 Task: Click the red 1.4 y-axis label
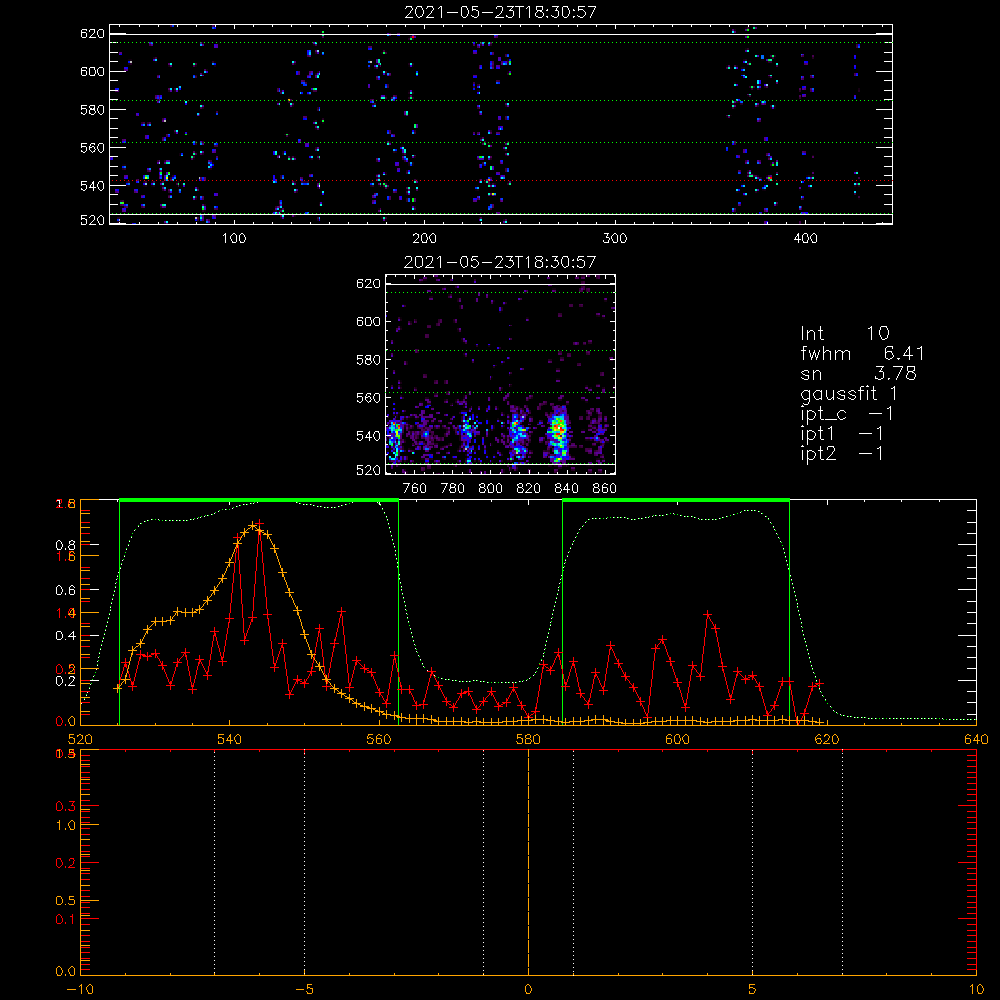click(x=66, y=613)
